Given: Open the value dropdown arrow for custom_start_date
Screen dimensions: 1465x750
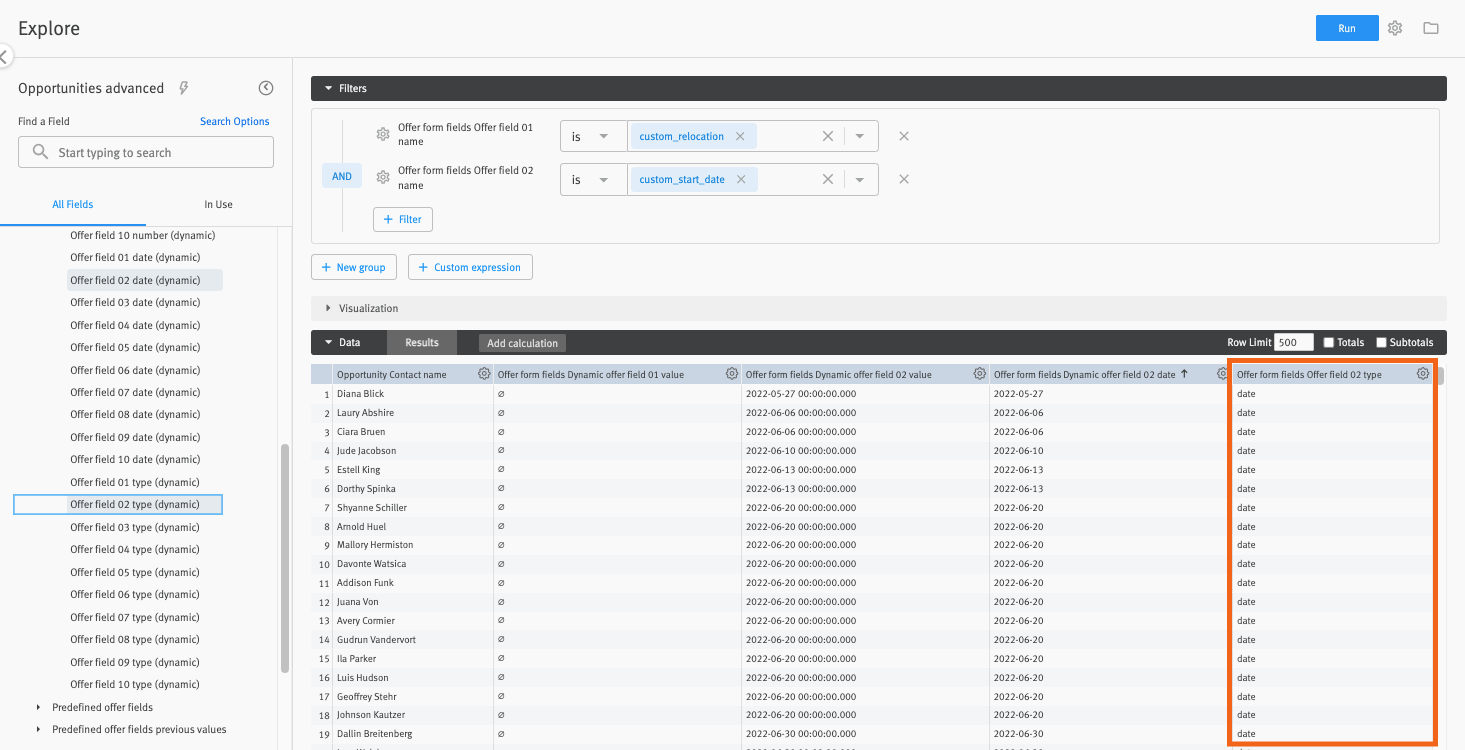Looking at the screenshot, I should 860,179.
